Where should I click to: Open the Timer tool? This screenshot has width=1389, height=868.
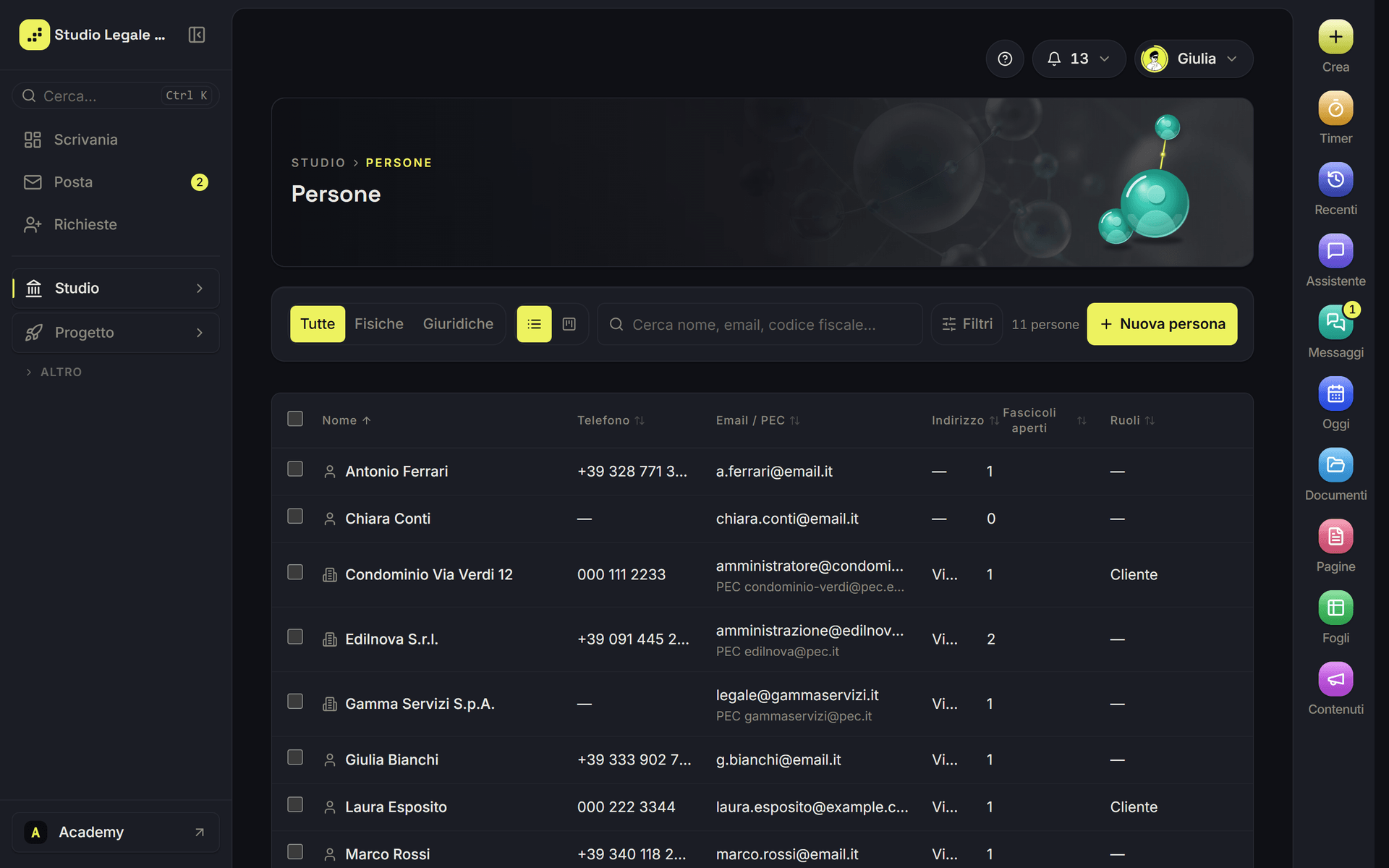[x=1335, y=108]
